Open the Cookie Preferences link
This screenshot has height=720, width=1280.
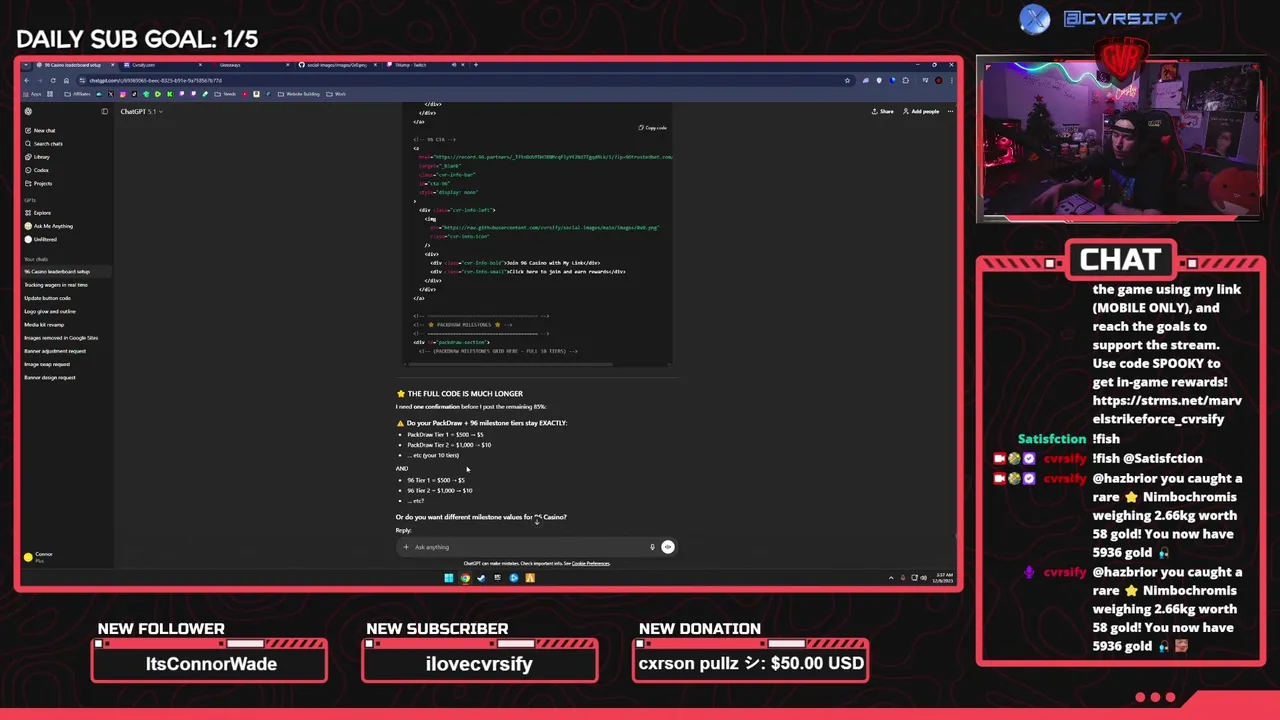point(590,563)
